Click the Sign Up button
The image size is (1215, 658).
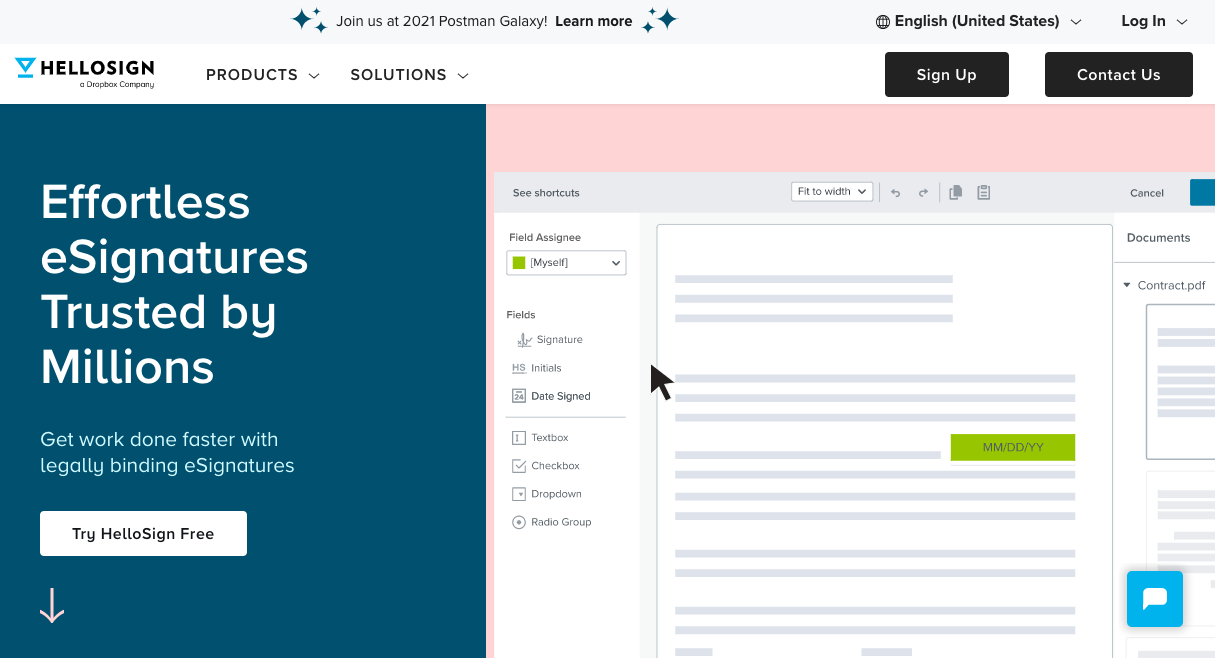click(947, 75)
